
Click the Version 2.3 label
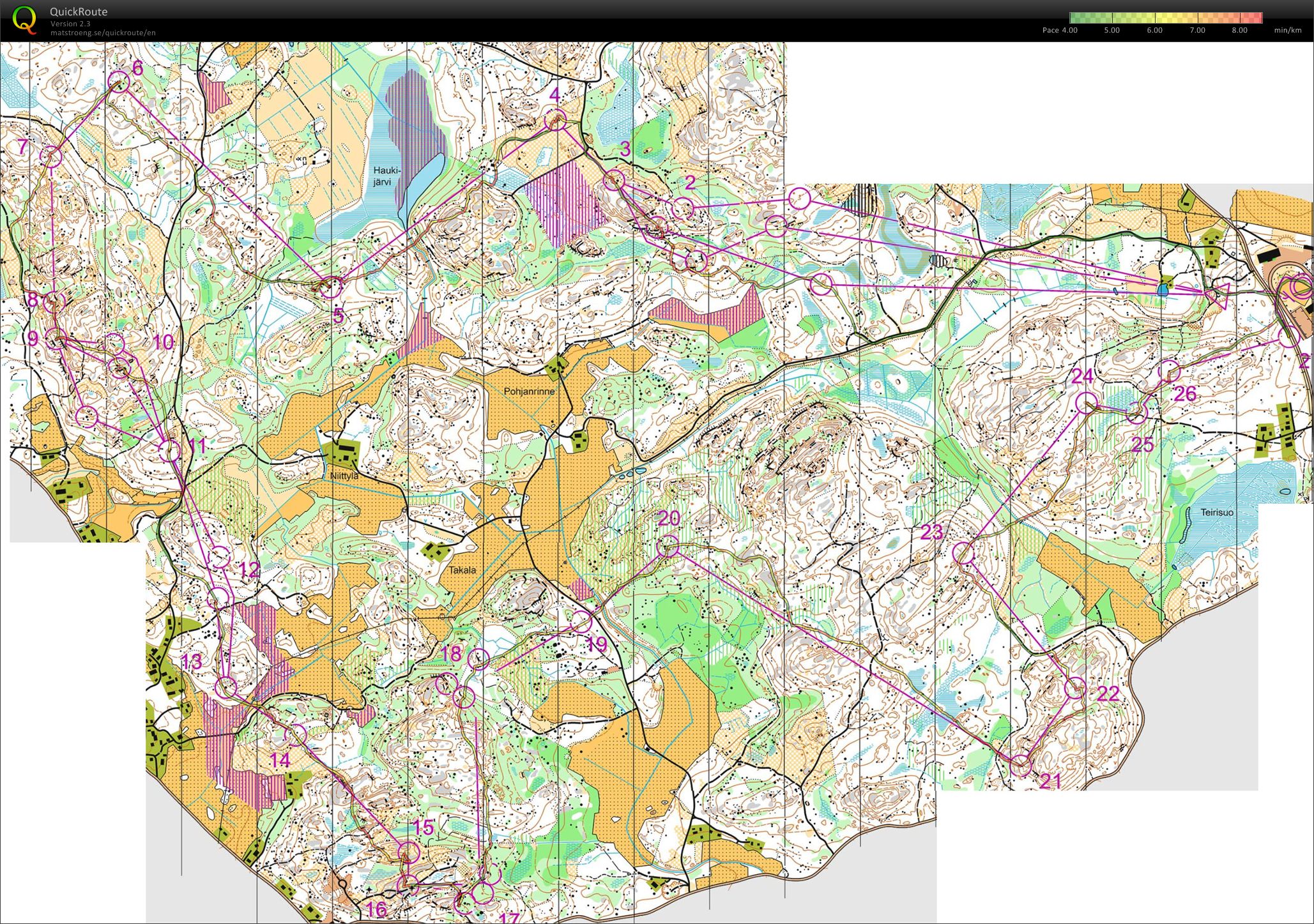click(x=70, y=24)
